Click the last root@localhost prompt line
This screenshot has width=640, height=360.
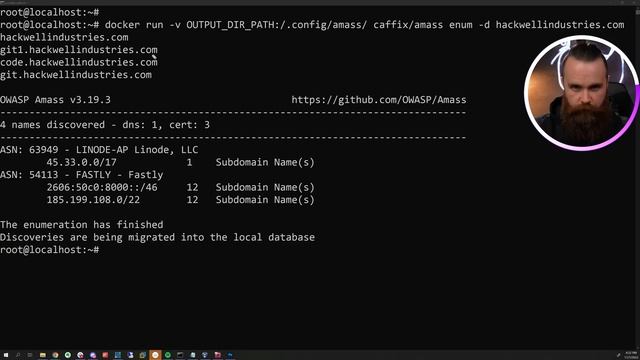click(50, 250)
